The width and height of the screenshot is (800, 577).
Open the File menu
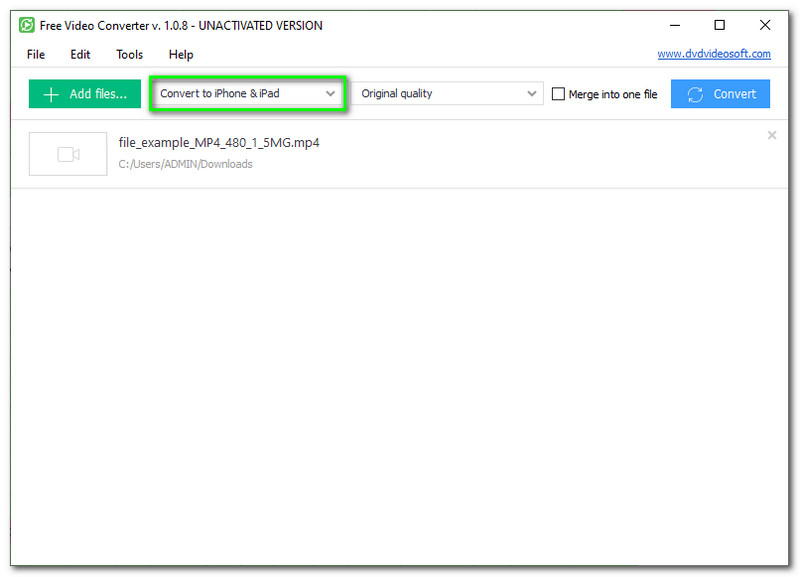pos(36,55)
